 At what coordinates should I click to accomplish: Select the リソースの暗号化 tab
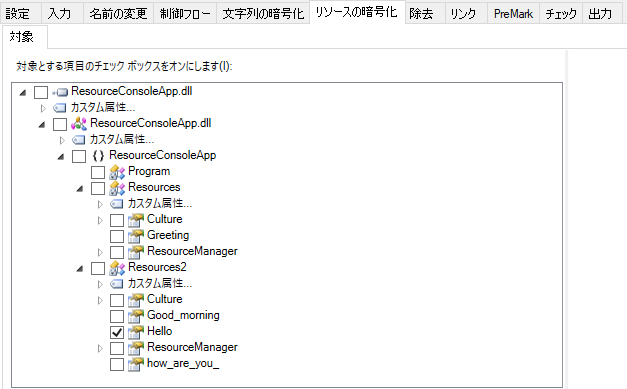click(x=357, y=12)
